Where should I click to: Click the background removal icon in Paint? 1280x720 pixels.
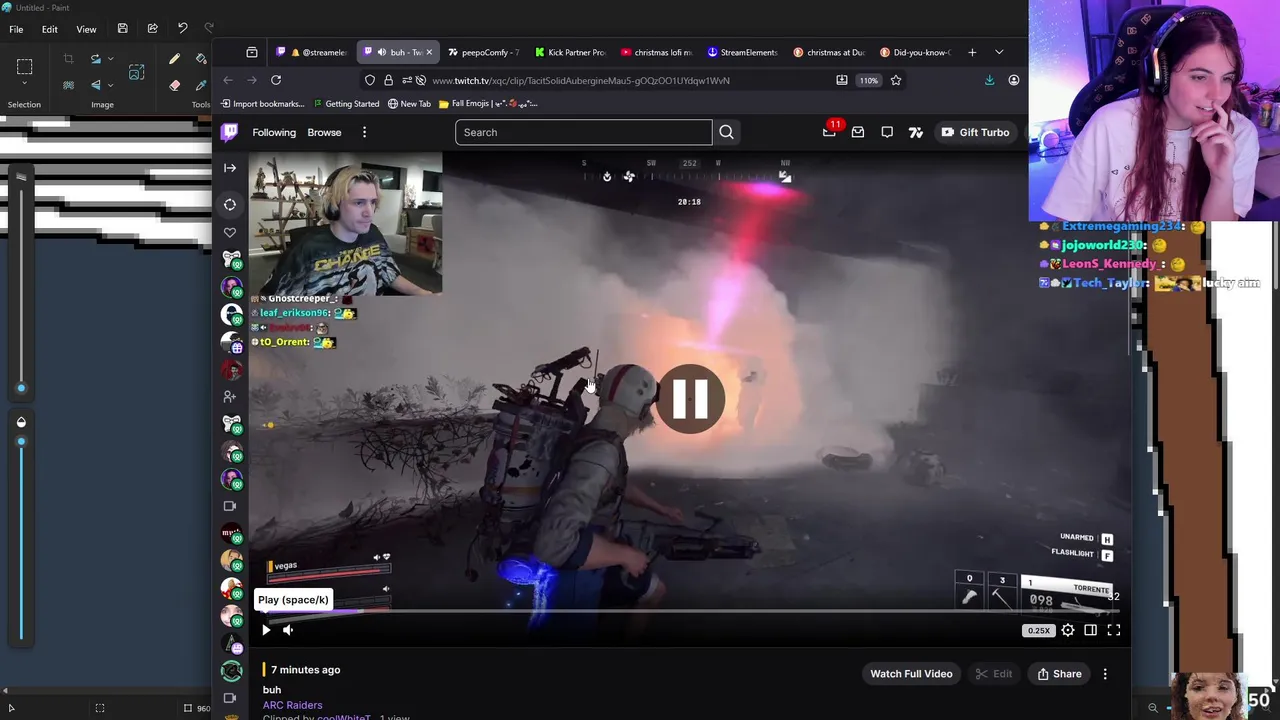pyautogui.click(x=68, y=85)
